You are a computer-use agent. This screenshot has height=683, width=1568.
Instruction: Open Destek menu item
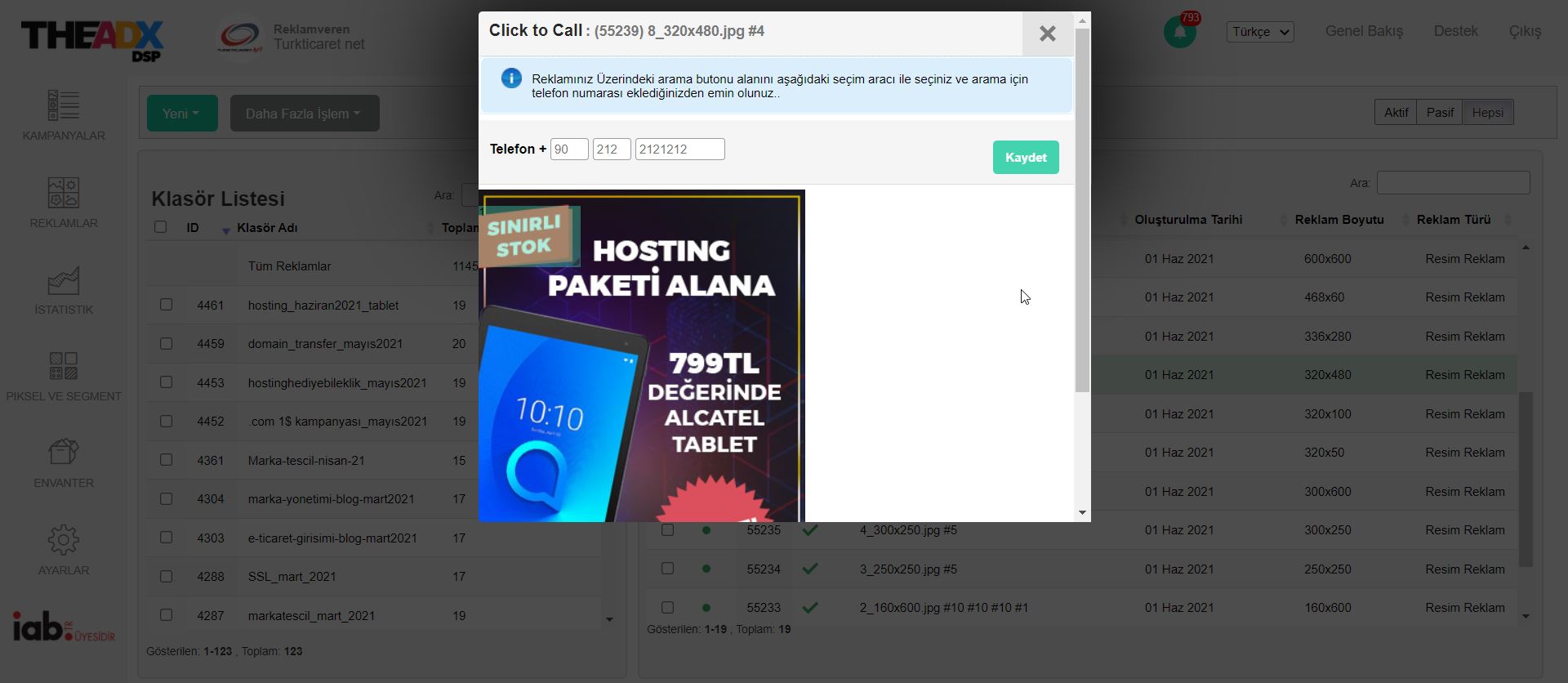1455,31
